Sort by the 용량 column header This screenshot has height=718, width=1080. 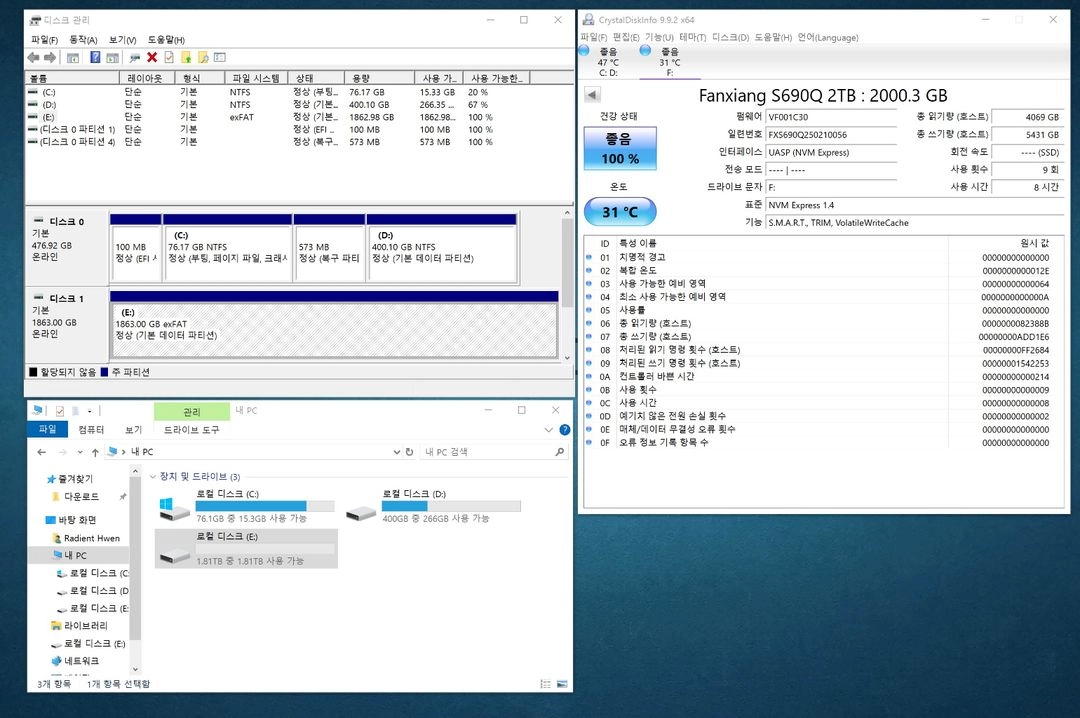pyautogui.click(x=379, y=78)
